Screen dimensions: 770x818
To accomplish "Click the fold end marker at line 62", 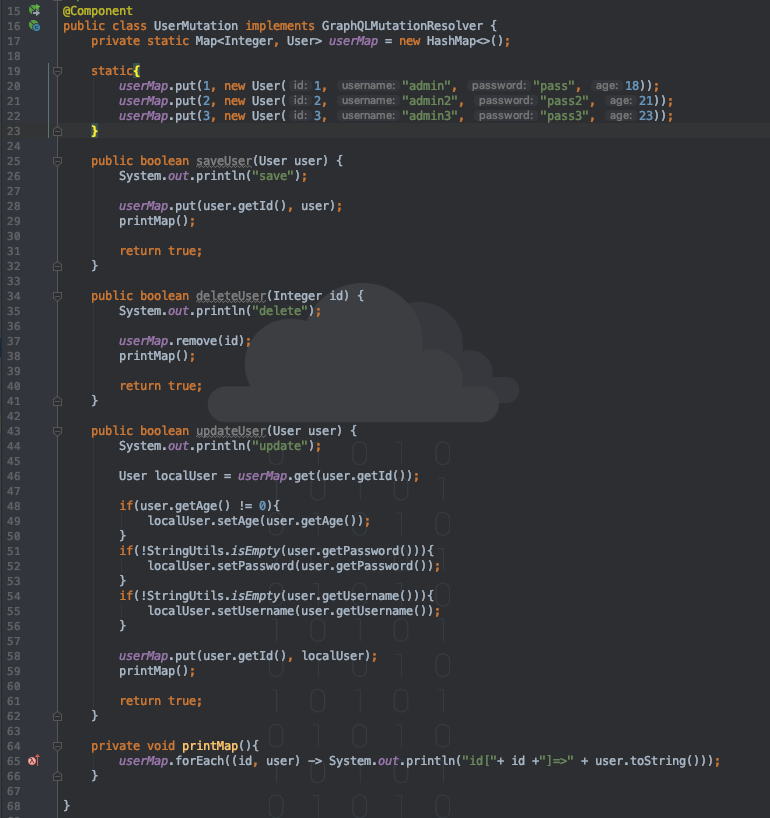I will 57,716.
